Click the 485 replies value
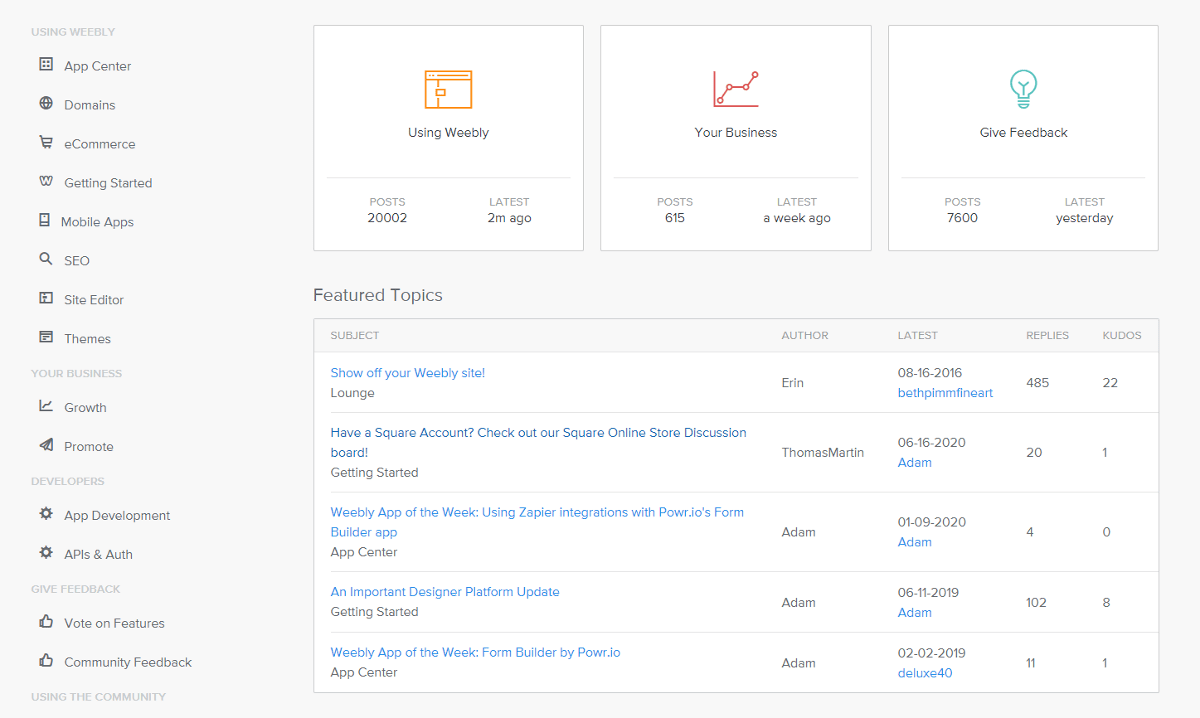This screenshot has width=1200, height=718. (x=1038, y=383)
